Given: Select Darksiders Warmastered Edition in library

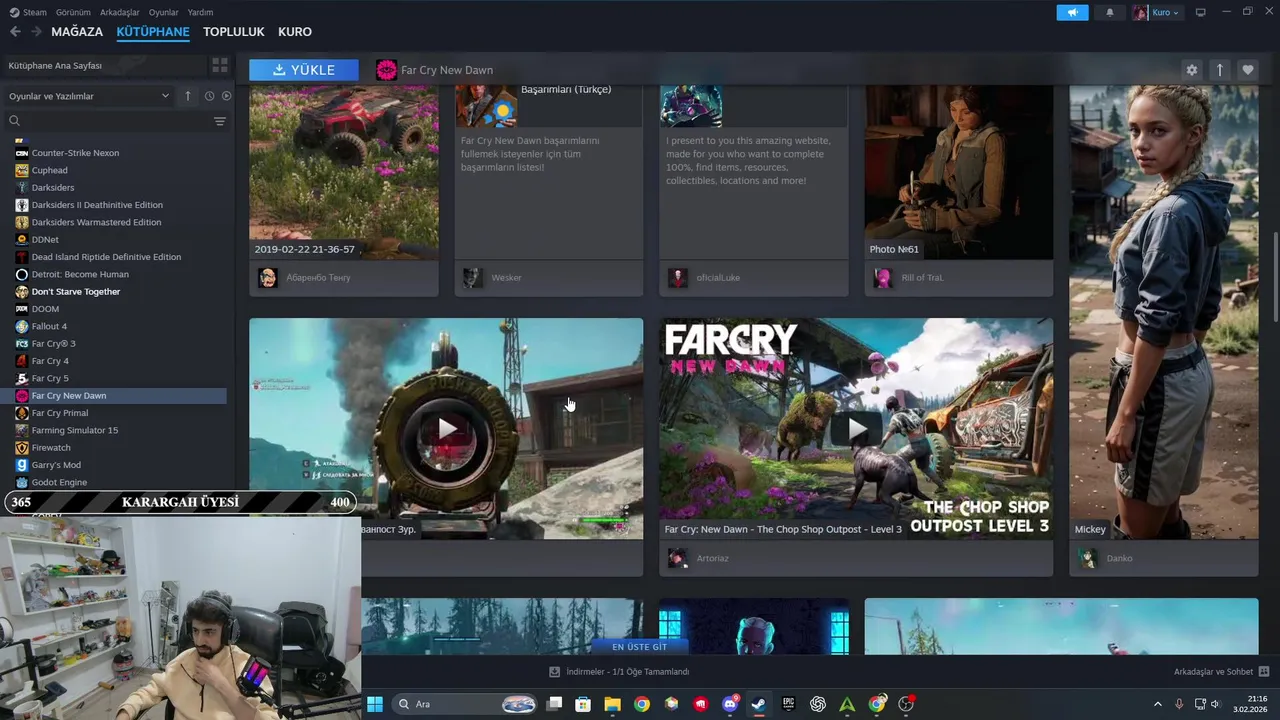Looking at the screenshot, I should (x=96, y=222).
